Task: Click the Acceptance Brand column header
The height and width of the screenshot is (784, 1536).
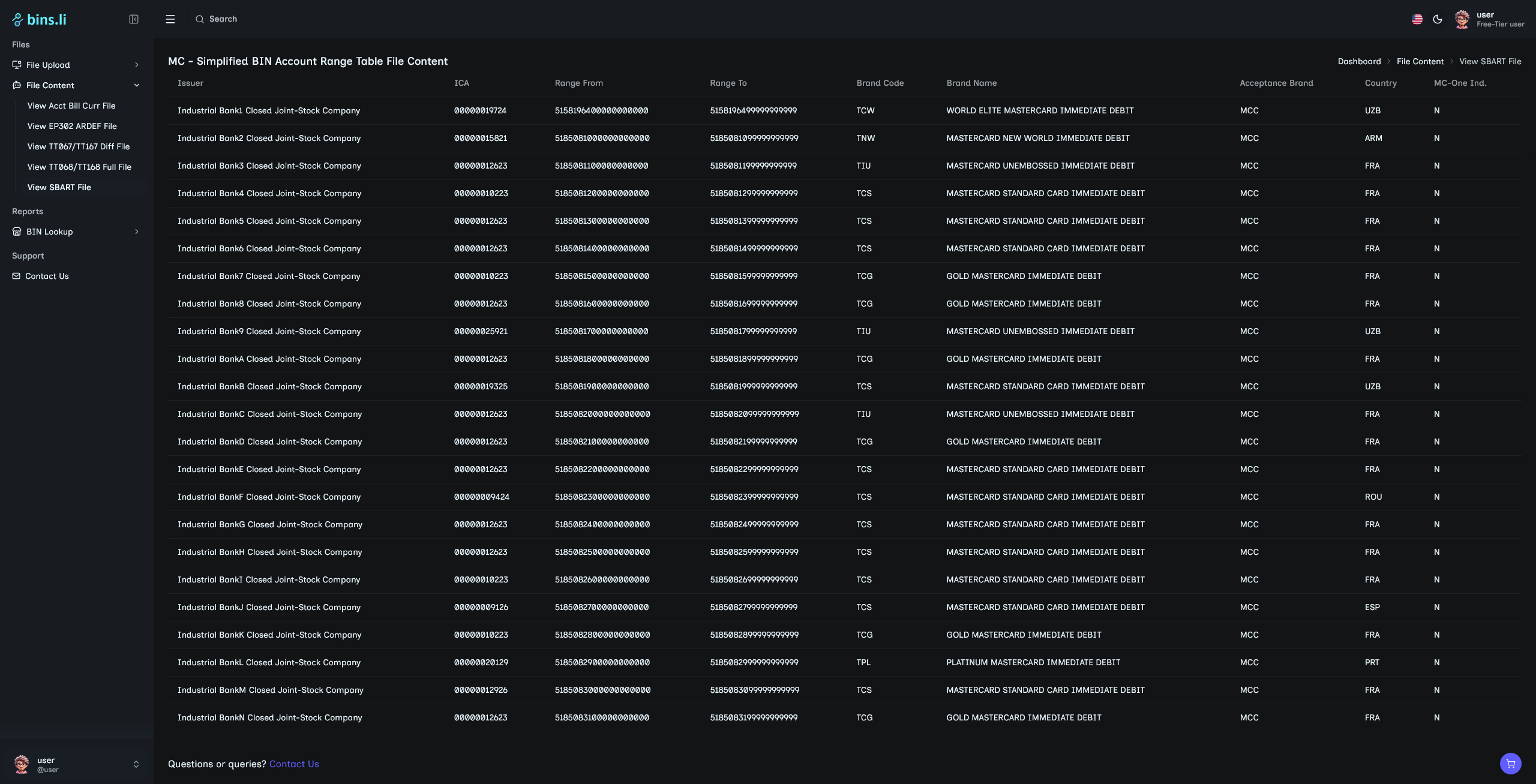Action: (x=1276, y=83)
